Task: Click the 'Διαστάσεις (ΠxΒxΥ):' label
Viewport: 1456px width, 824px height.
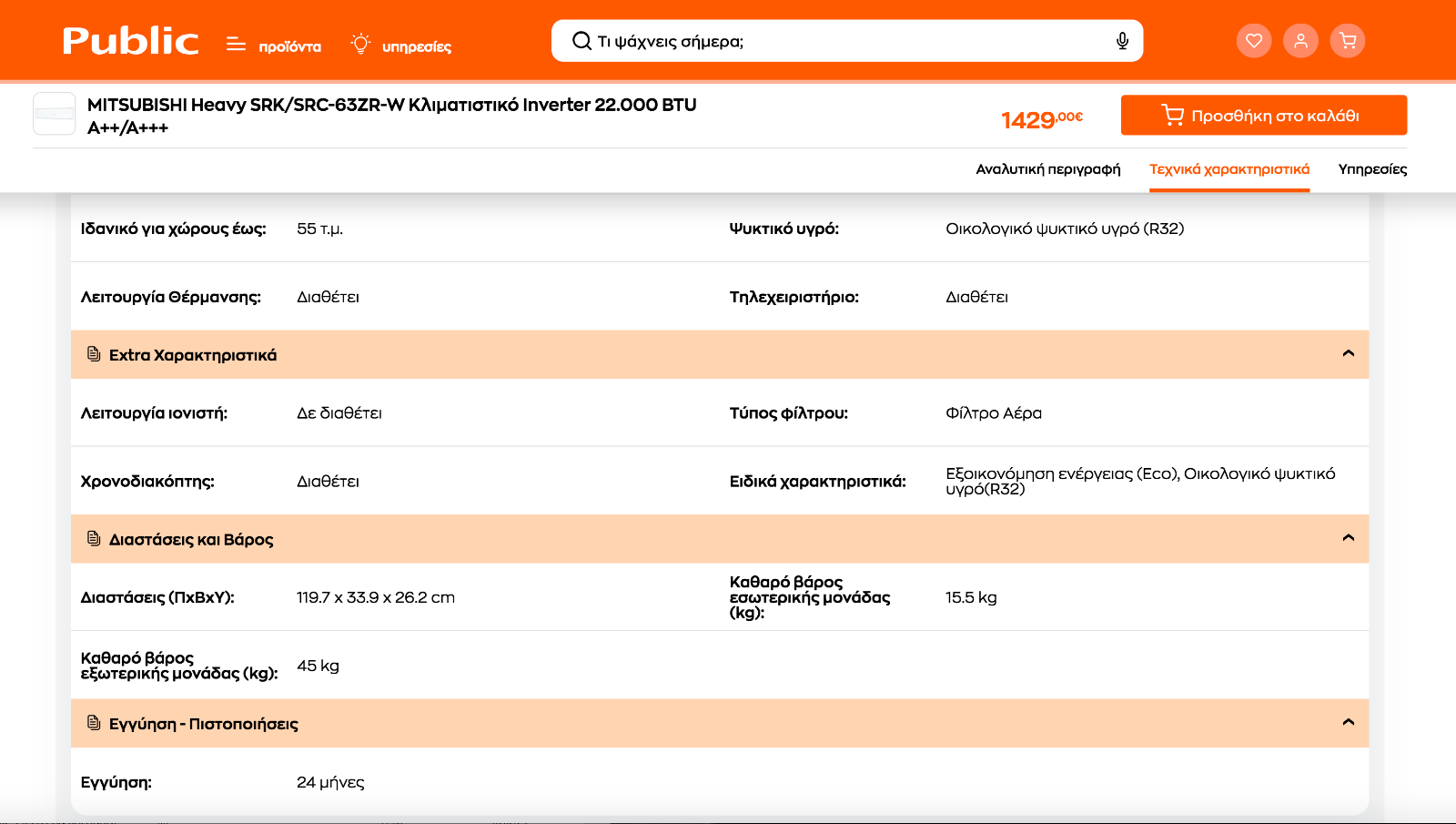Action: point(157,597)
